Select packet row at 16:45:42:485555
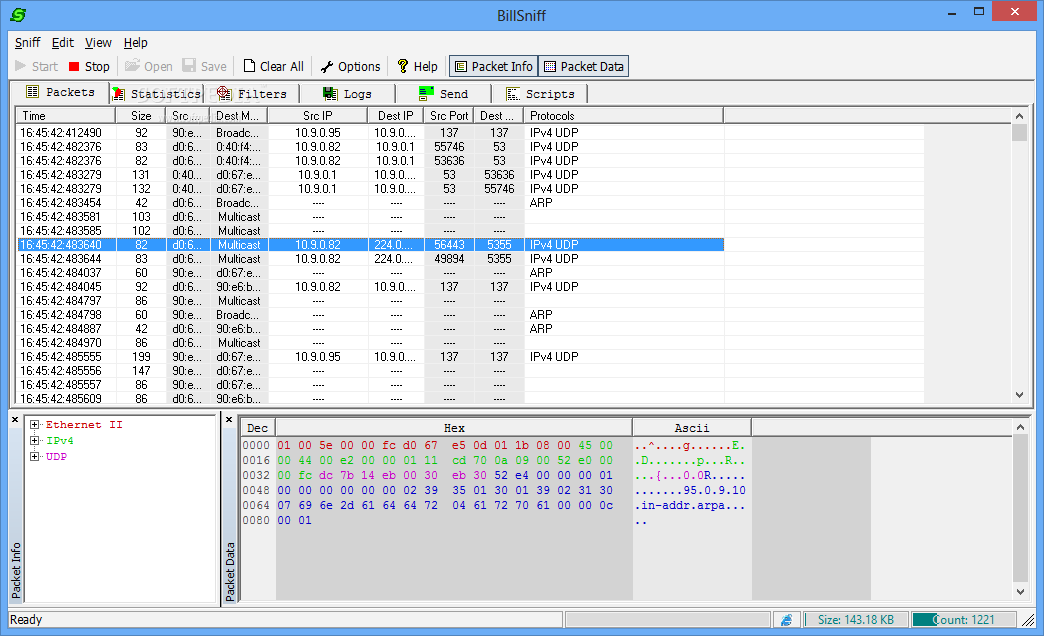The image size is (1044, 636). [370, 356]
